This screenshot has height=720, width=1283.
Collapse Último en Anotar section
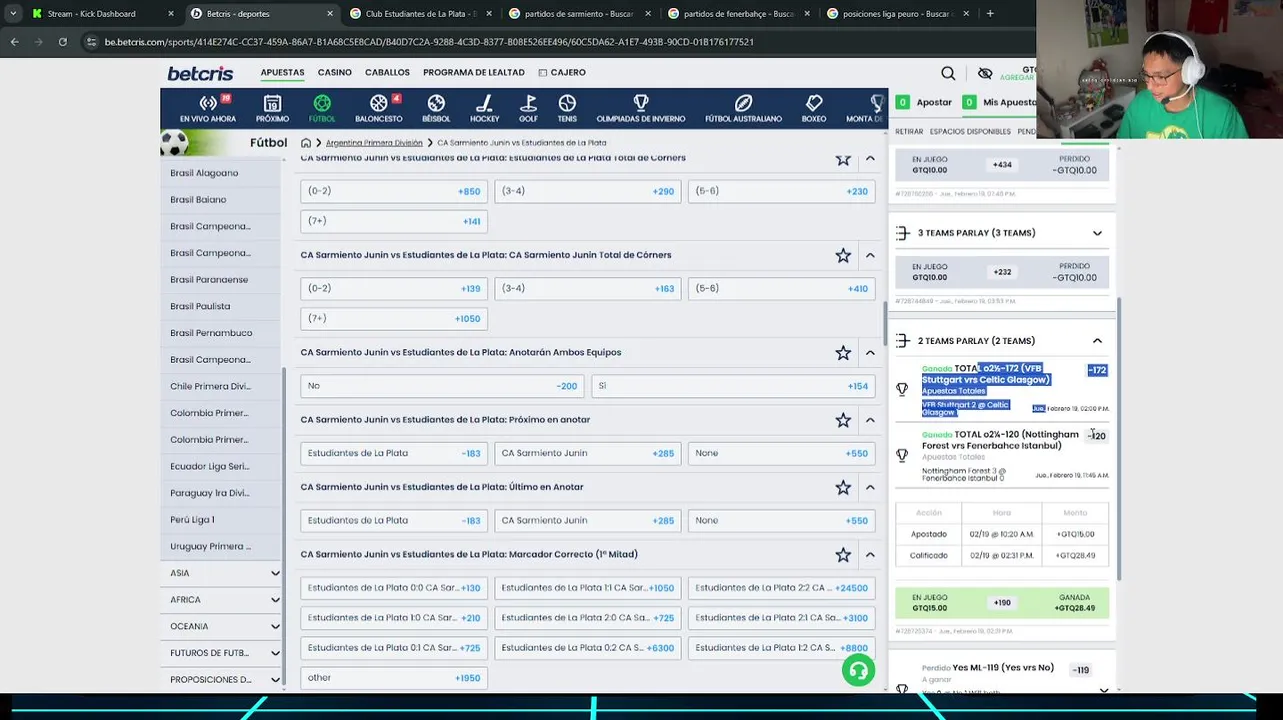[x=870, y=487]
